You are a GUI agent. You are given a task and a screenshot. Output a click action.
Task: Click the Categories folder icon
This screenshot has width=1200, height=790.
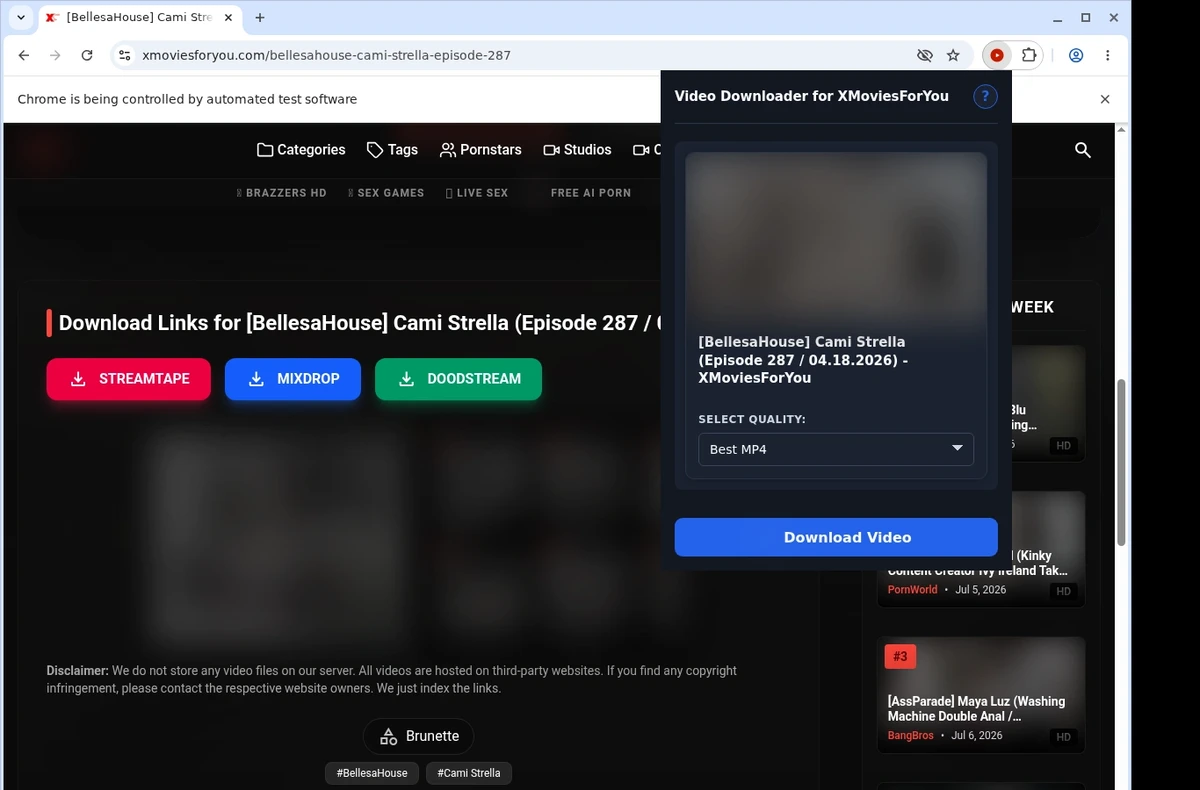265,150
